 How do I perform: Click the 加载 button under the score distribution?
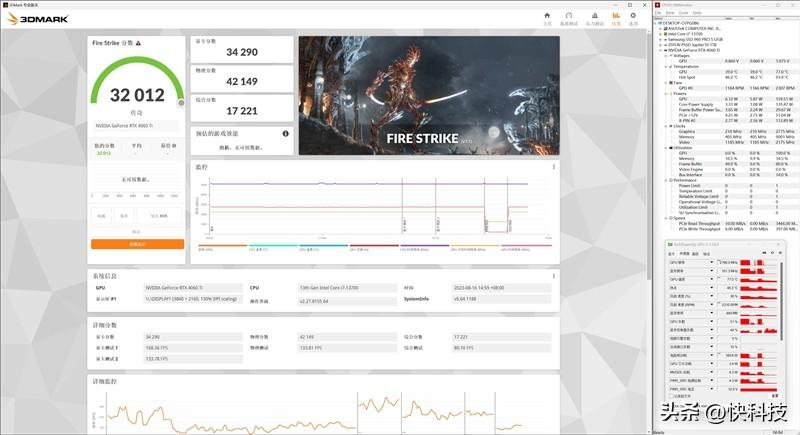click(101, 216)
